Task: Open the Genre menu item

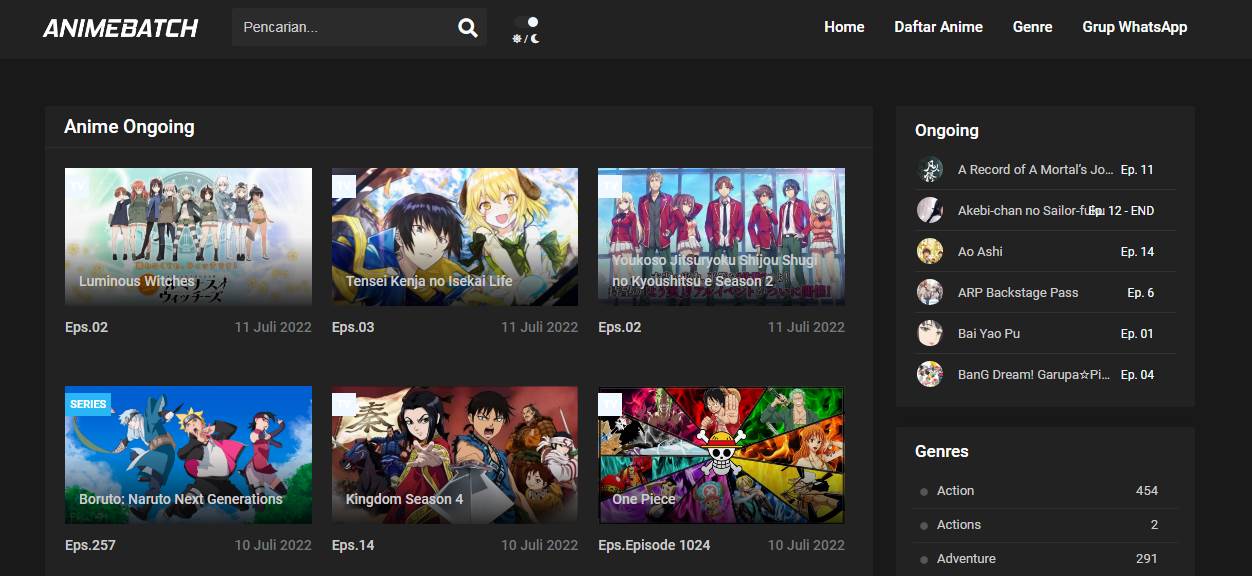Action: (1032, 27)
